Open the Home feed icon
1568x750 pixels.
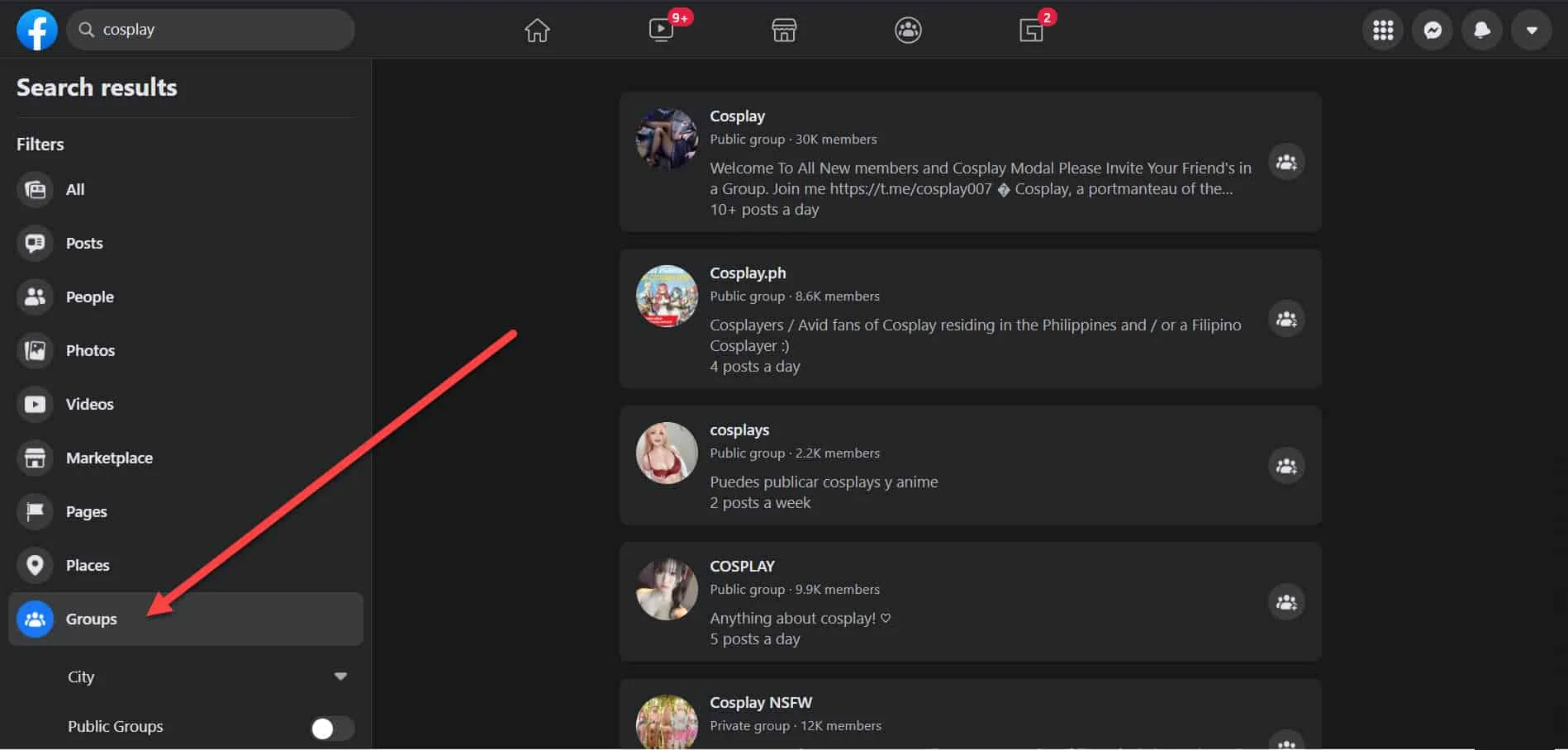point(537,31)
